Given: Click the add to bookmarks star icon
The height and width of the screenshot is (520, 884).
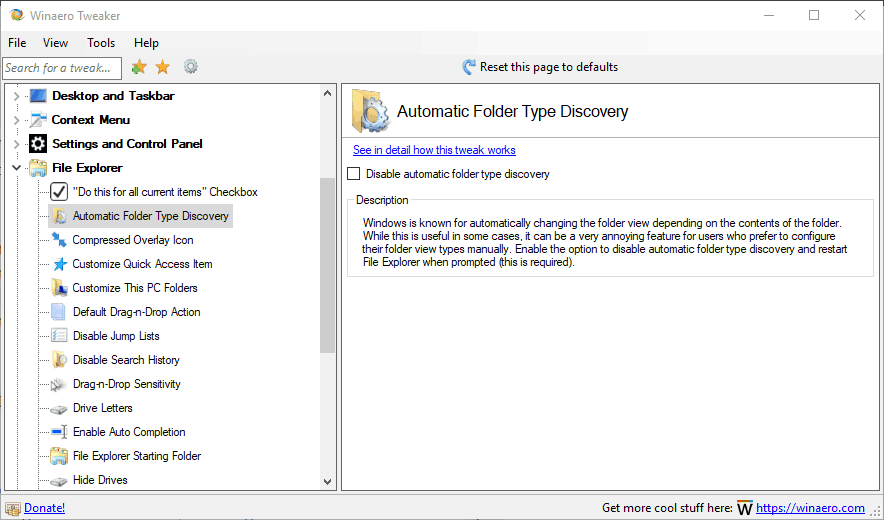Looking at the screenshot, I should click(139, 67).
